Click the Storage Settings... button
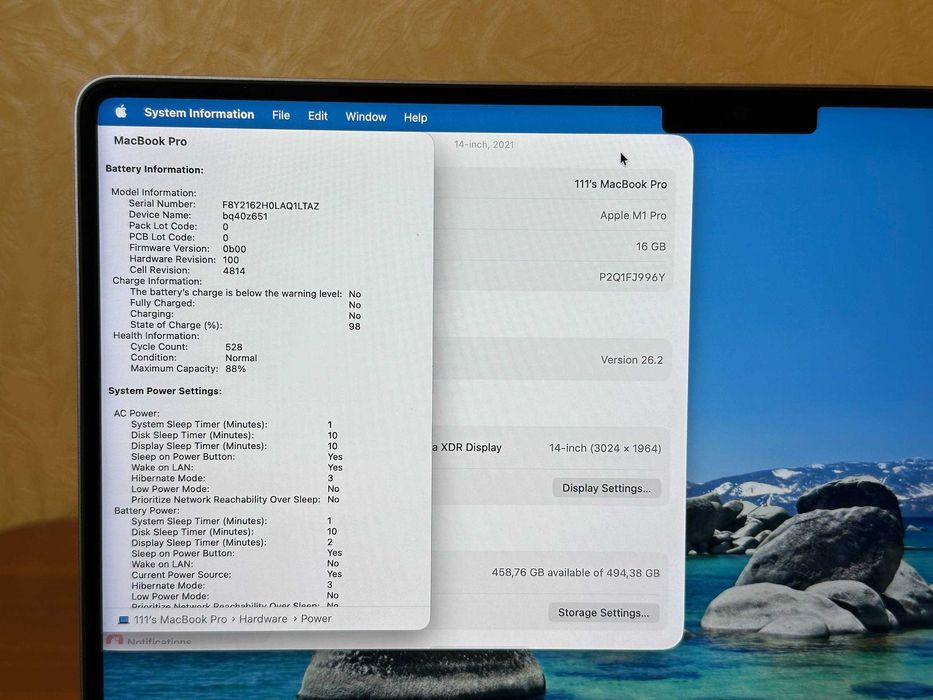Viewport: 933px width, 700px height. pos(603,612)
